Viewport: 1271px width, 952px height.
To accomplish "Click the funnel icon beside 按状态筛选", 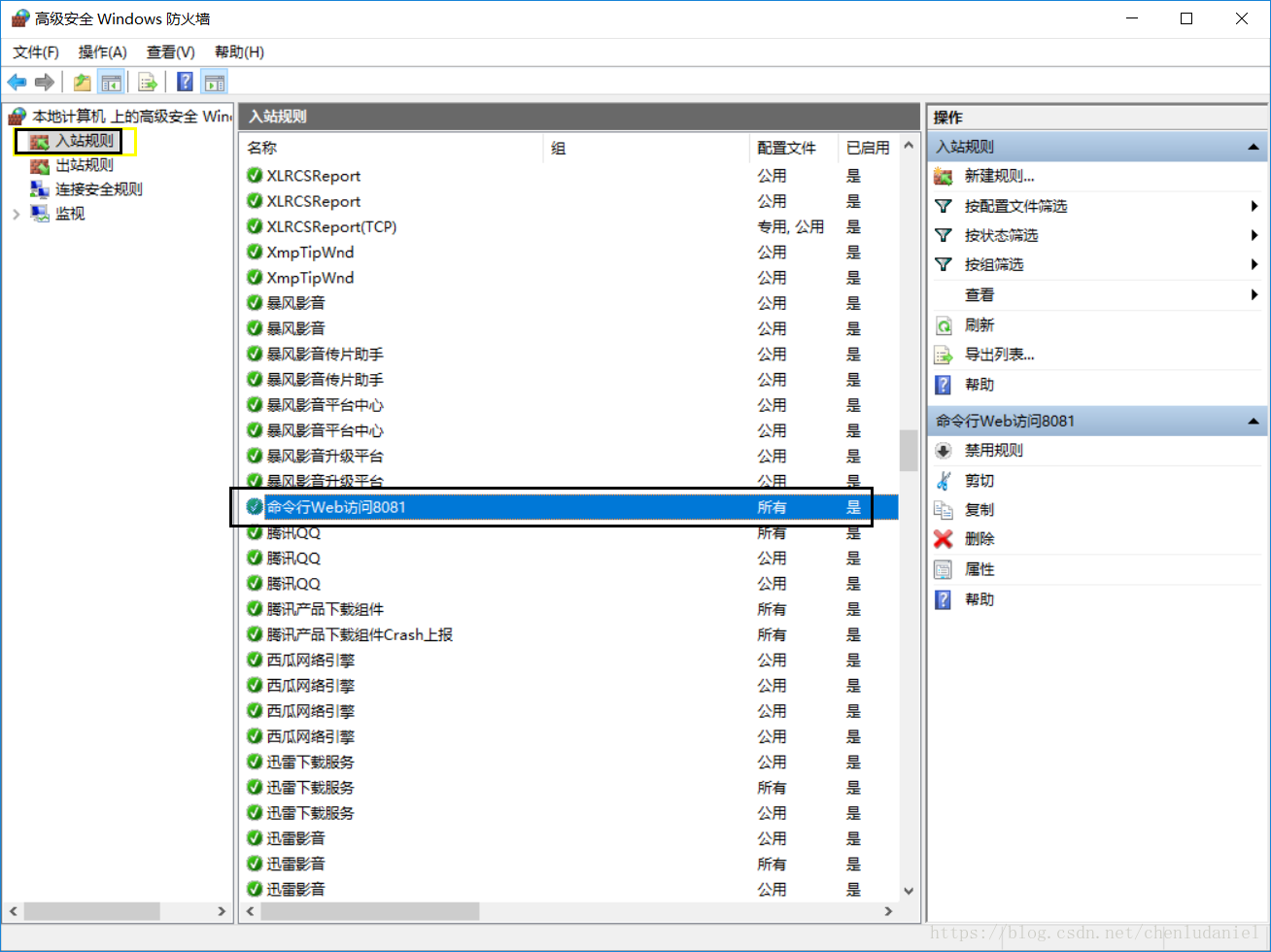I will point(943,235).
